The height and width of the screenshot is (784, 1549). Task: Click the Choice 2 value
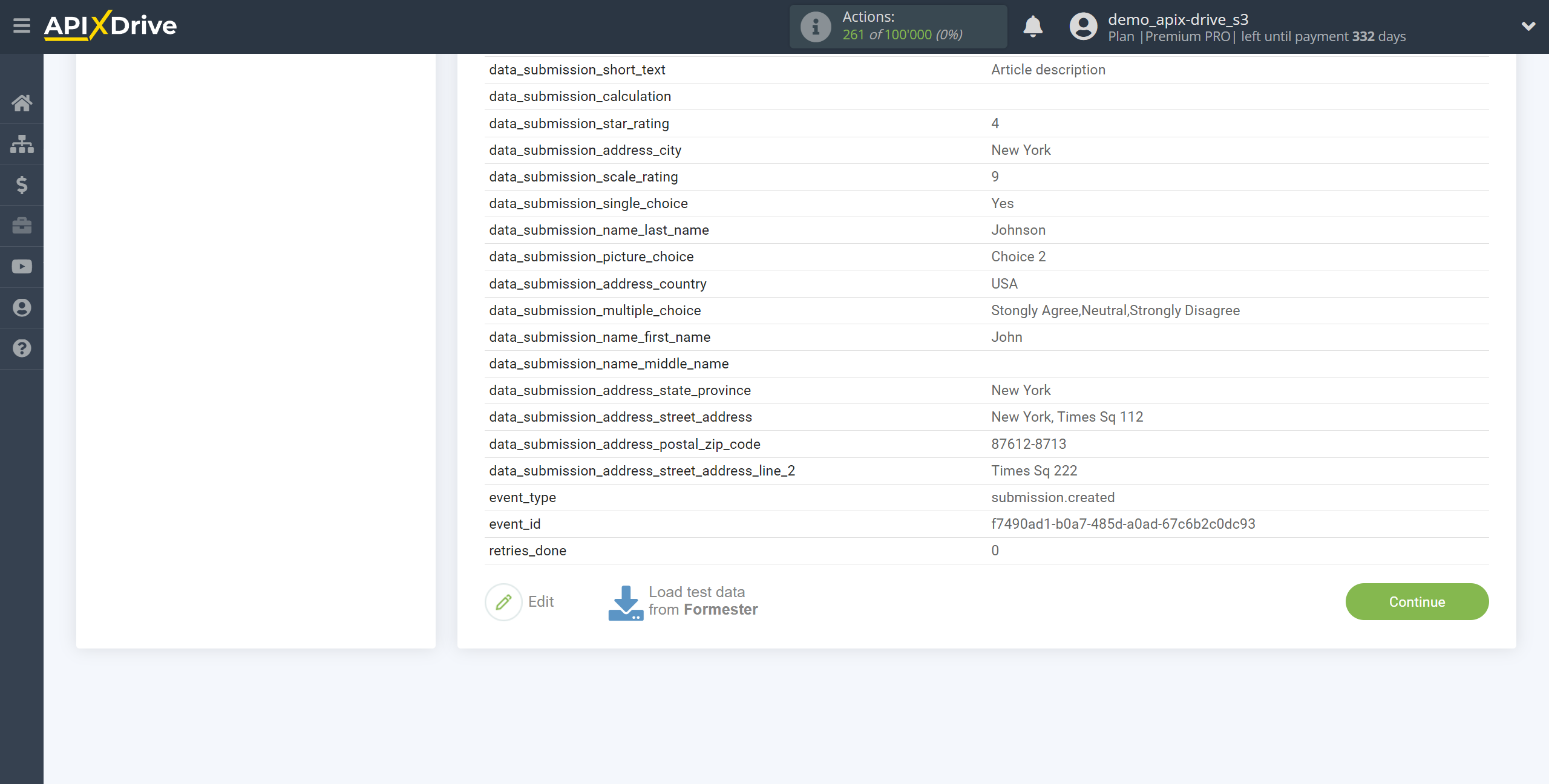[1018, 256]
